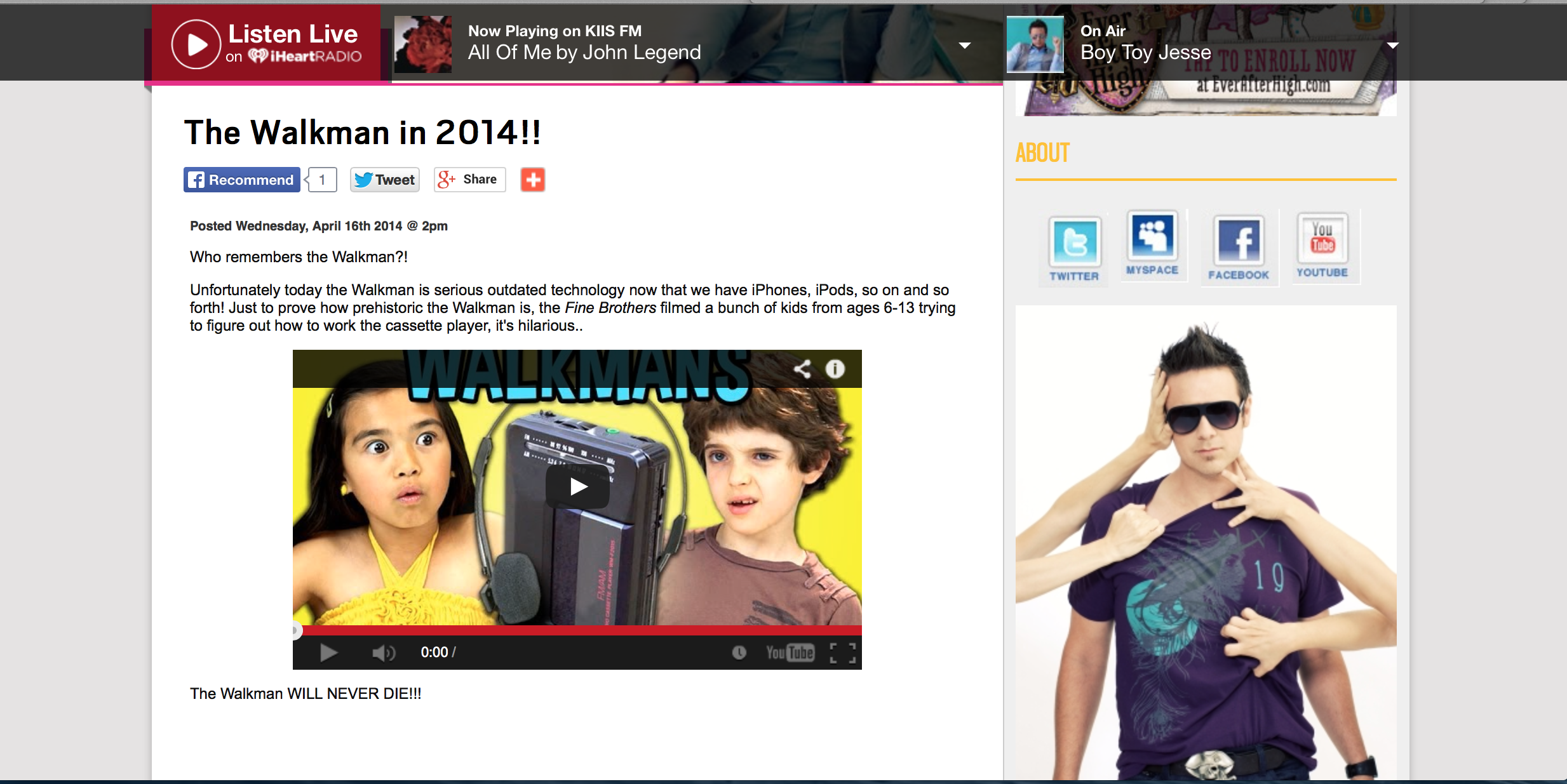
Task: Open YouTube logo in video player
Action: coord(790,653)
